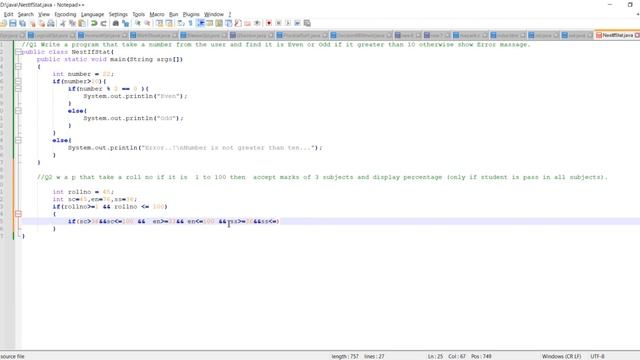Collapse the main method brace fold
Image resolution: width=640 pixels, height=360 pixels.
[x=18, y=67]
